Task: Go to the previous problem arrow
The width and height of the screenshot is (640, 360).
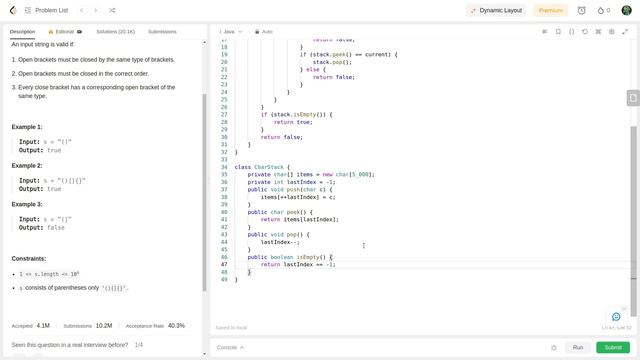Action: coord(82,10)
